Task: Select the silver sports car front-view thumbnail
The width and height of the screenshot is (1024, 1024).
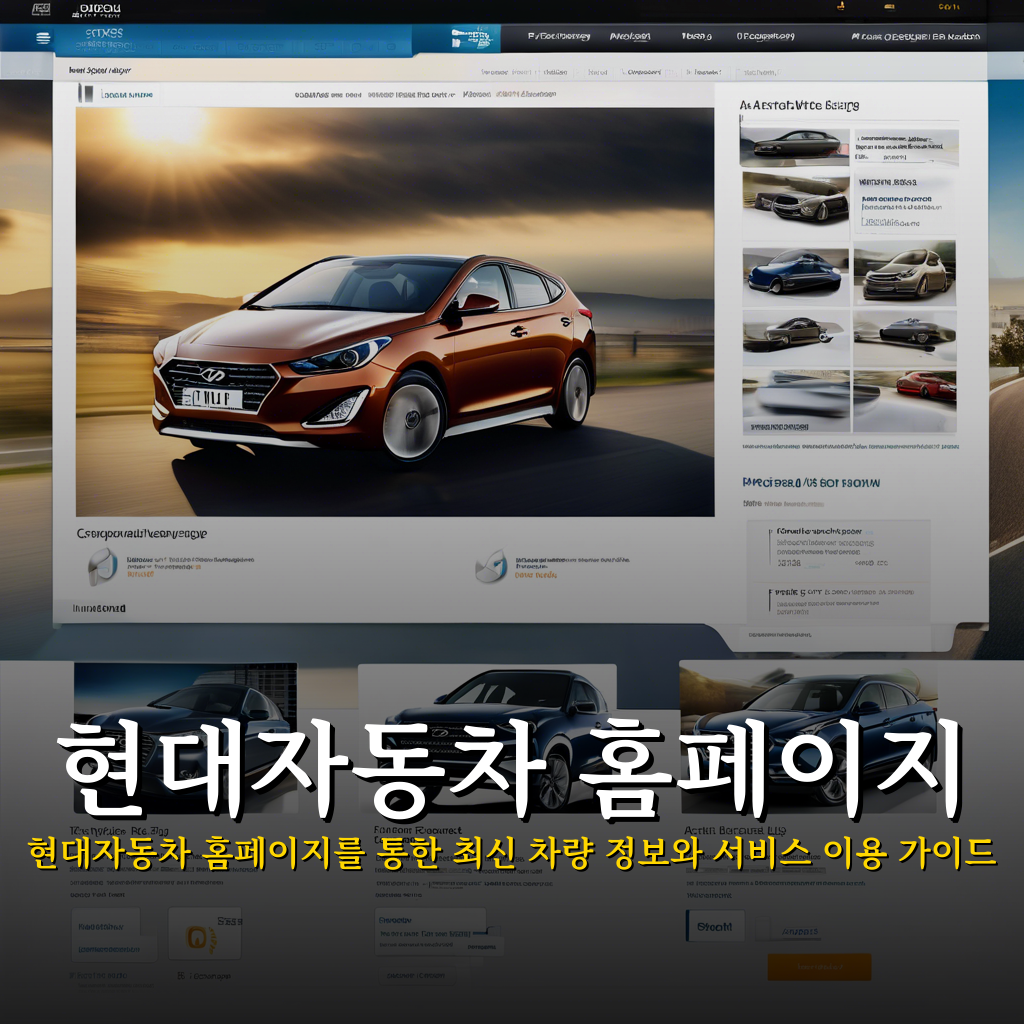Action: pos(795,200)
